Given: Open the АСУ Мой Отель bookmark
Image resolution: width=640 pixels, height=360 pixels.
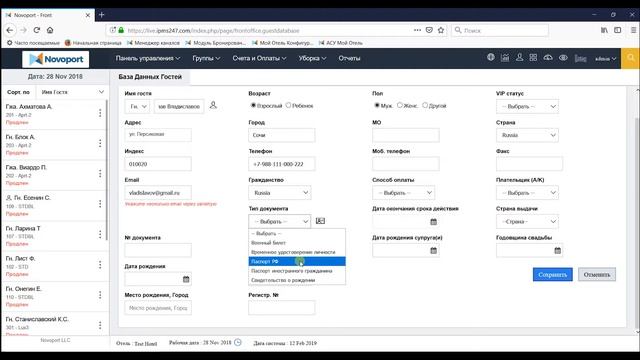Looking at the screenshot, I should pyautogui.click(x=340, y=42).
